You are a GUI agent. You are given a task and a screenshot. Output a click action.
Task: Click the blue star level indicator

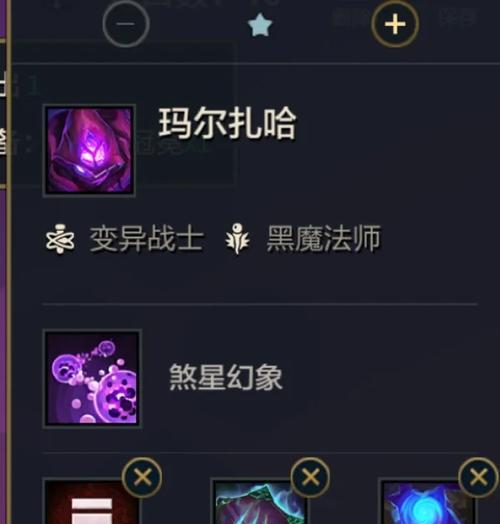tap(260, 27)
